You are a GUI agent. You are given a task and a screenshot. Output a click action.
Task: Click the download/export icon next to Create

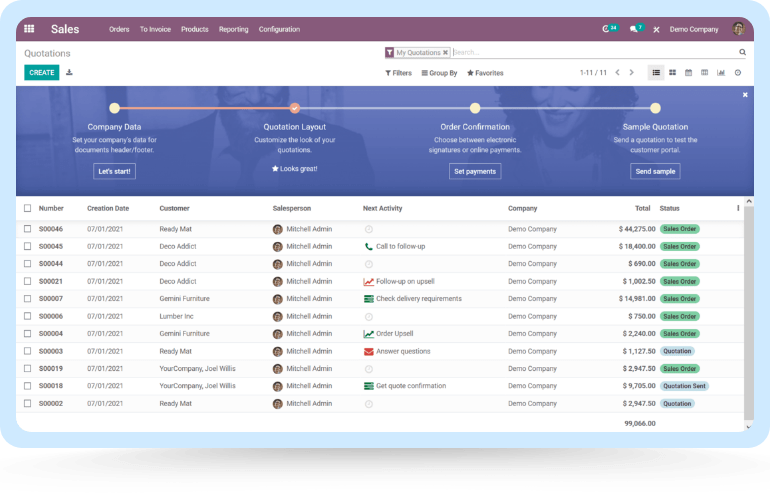coord(69,73)
